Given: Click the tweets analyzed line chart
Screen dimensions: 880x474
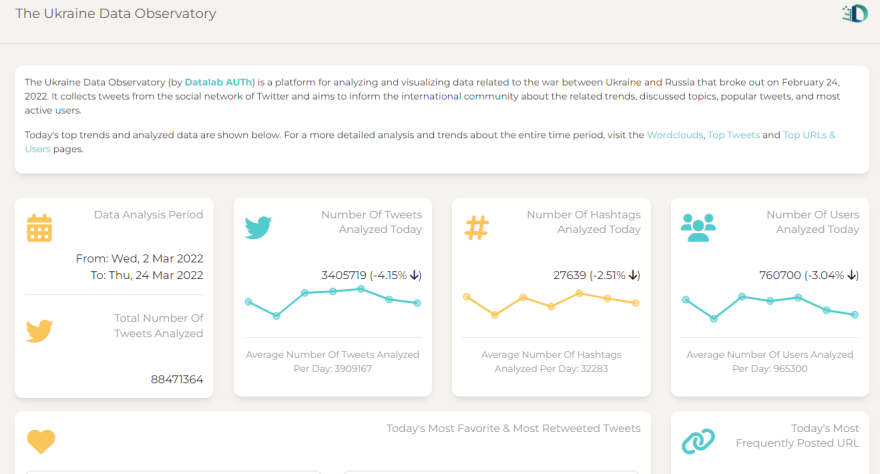Looking at the screenshot, I should coord(332,300).
